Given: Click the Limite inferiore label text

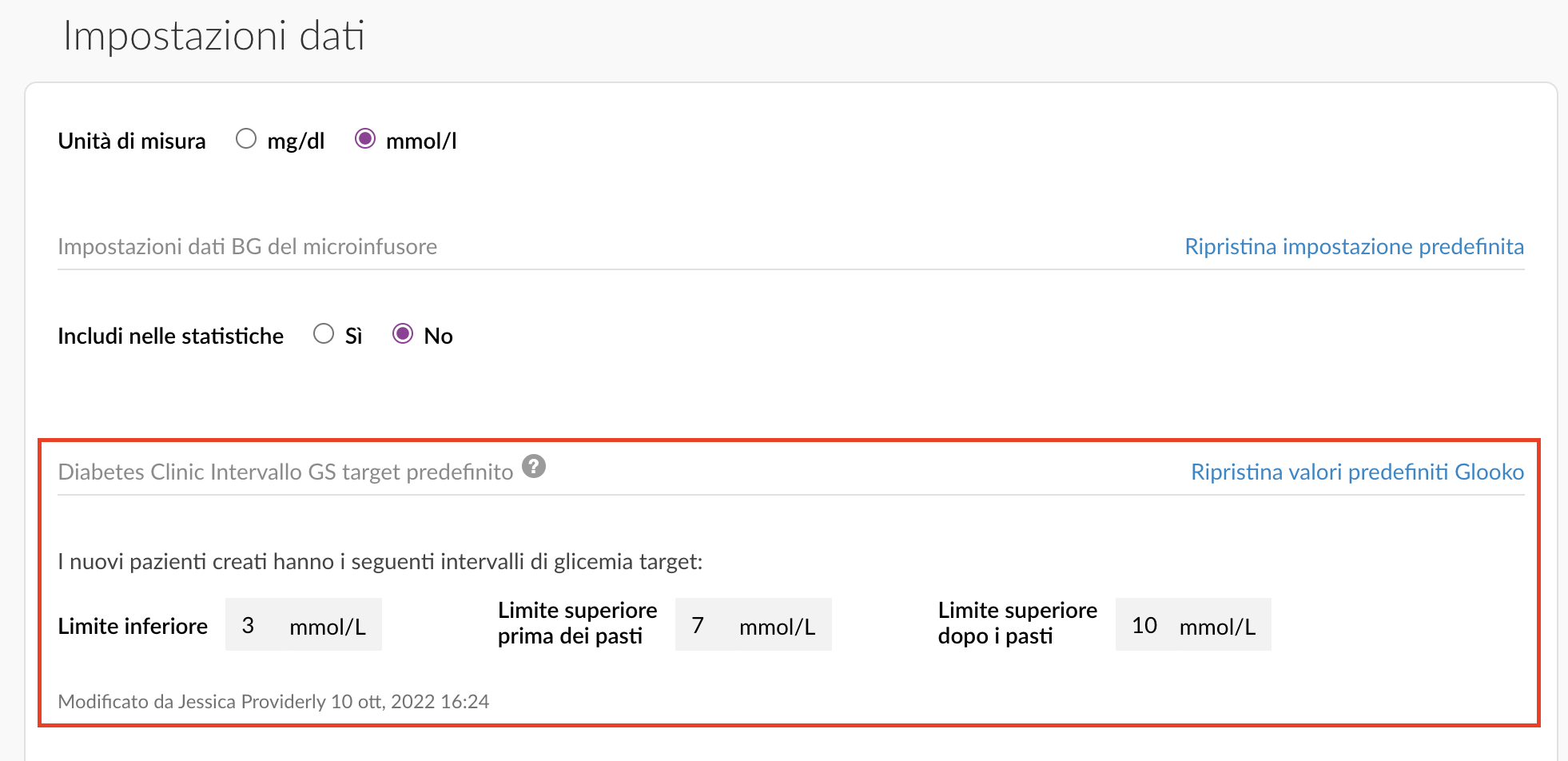Looking at the screenshot, I should click(133, 626).
